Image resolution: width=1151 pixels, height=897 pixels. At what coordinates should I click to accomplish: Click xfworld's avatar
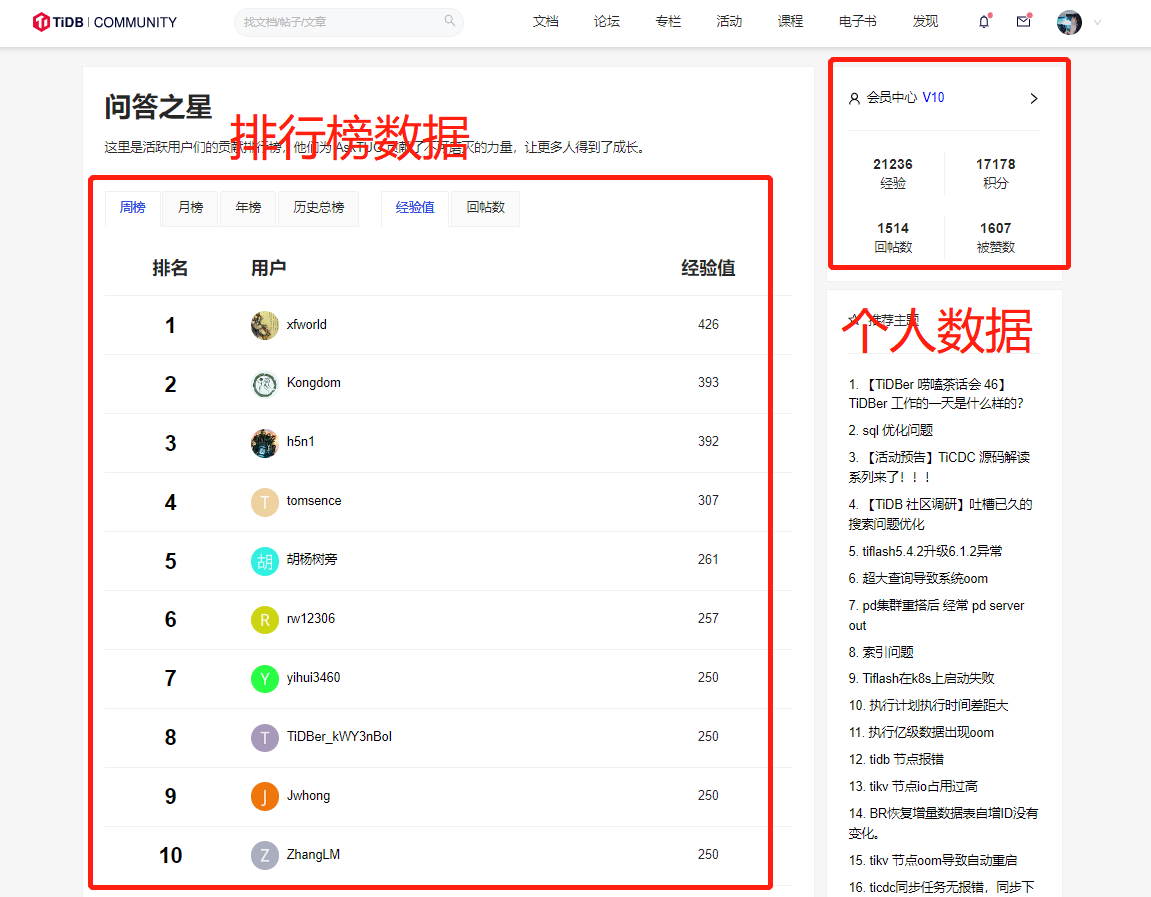pyautogui.click(x=264, y=325)
